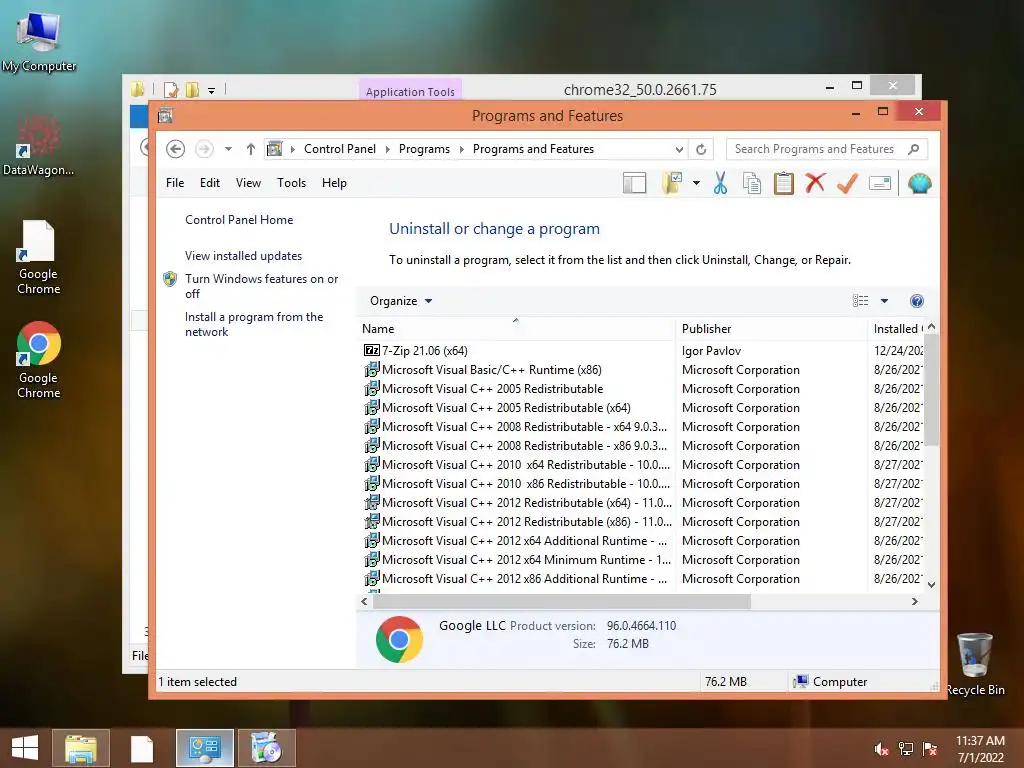Click the folder options toolbar icon

[672, 184]
